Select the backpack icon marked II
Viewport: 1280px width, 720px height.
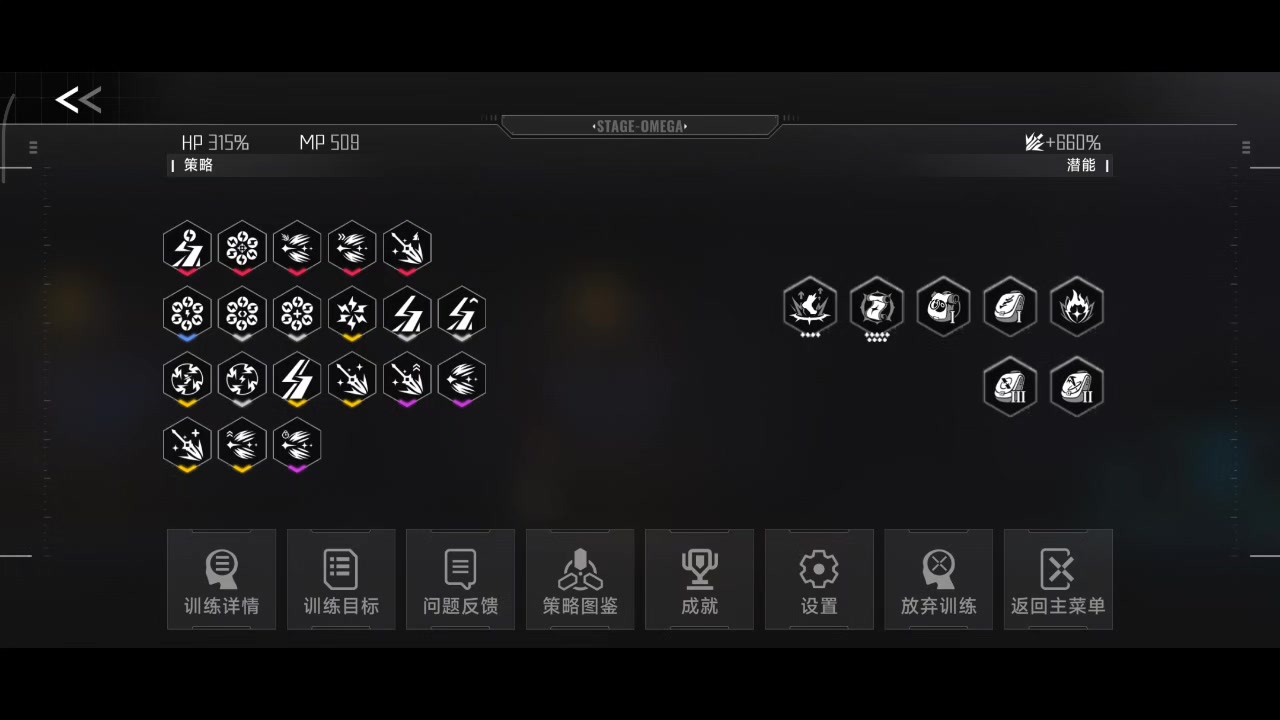point(1077,386)
